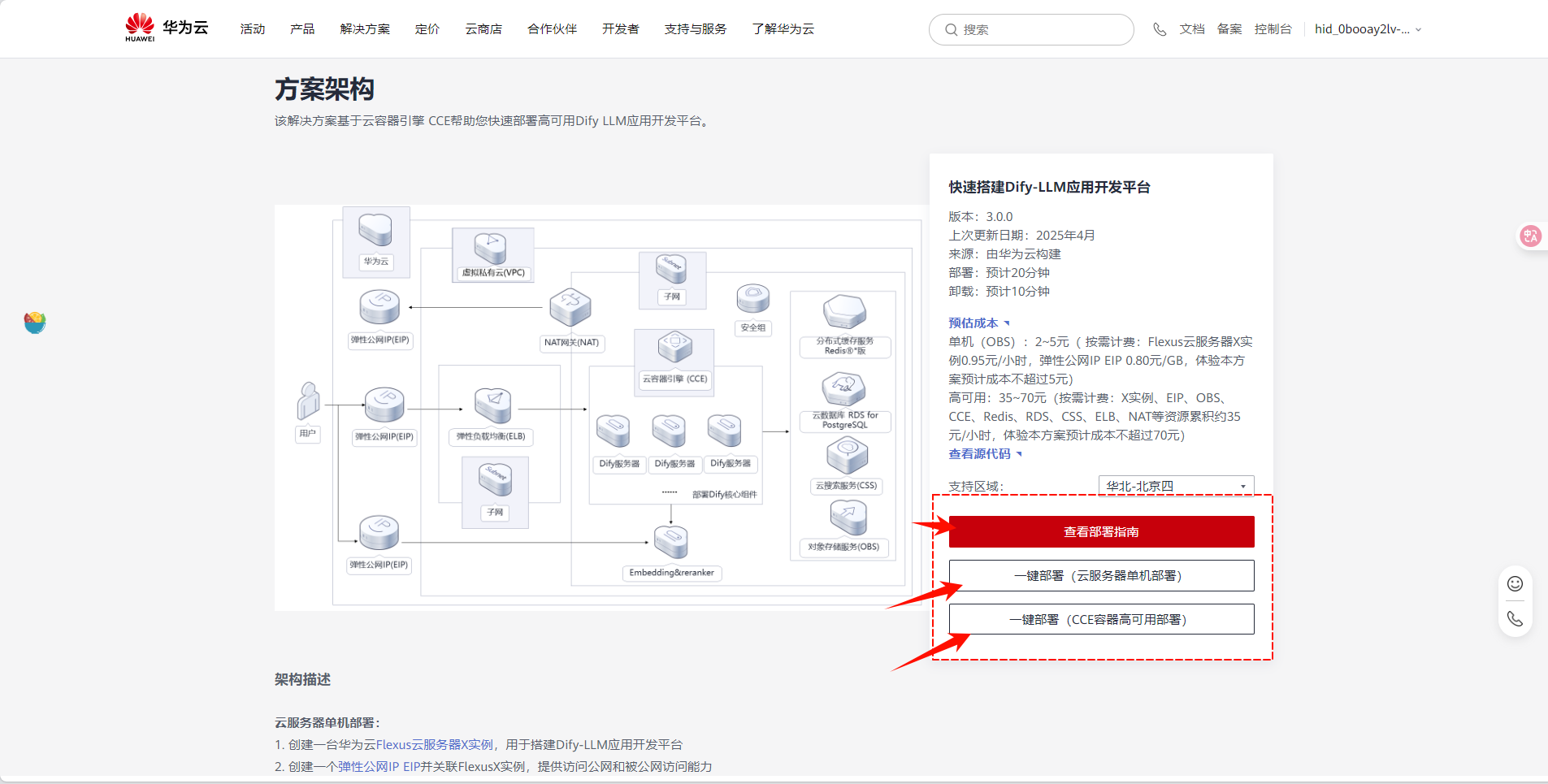
Task: Open the 控制台 link
Action: point(1273,29)
